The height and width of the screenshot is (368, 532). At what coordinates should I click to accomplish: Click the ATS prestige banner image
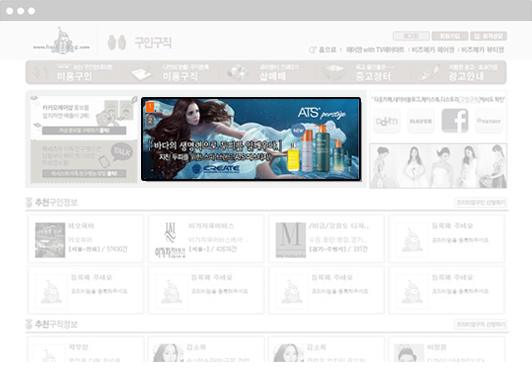click(x=251, y=139)
